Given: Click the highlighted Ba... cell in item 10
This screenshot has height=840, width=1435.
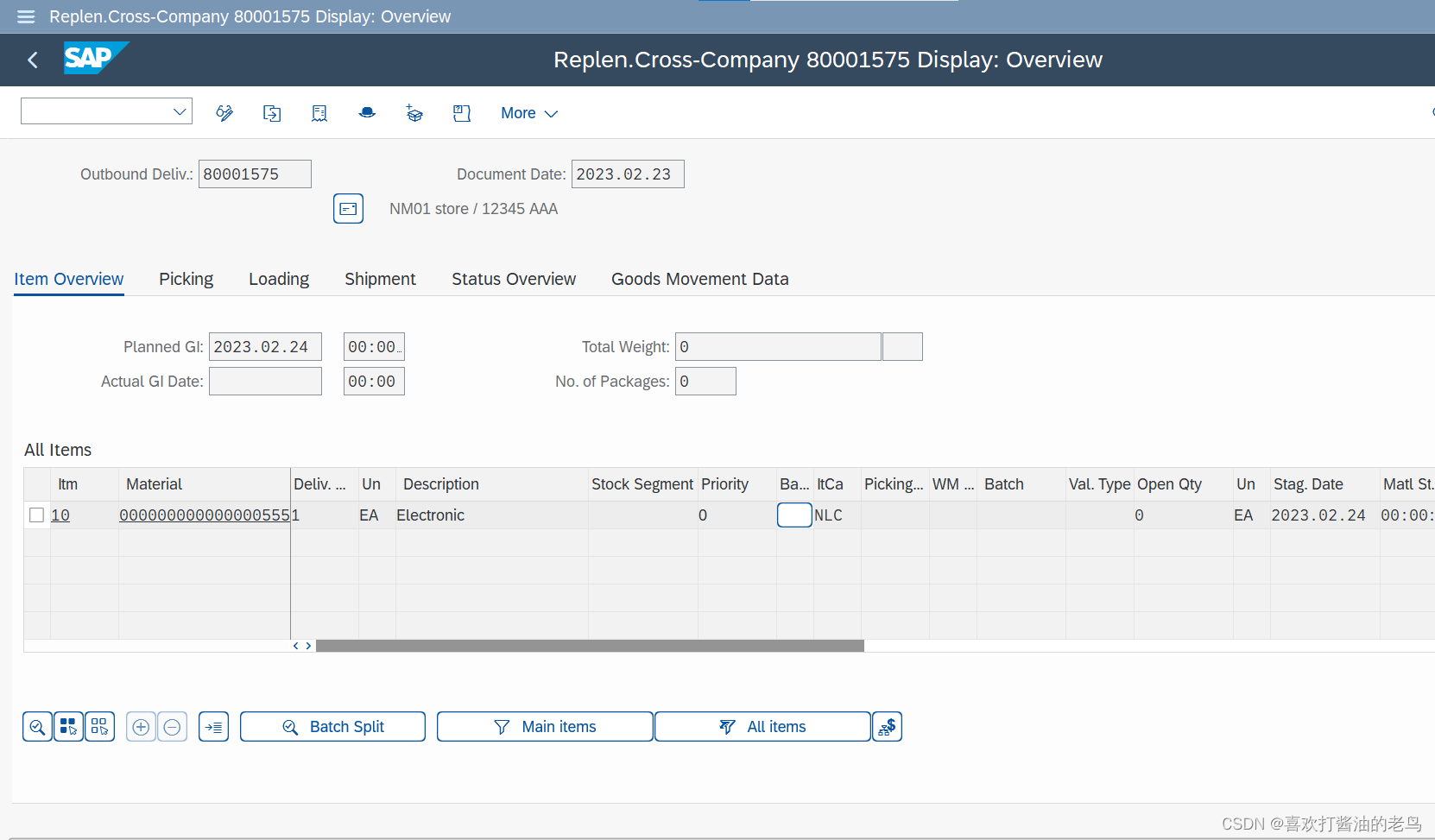Looking at the screenshot, I should click(794, 515).
